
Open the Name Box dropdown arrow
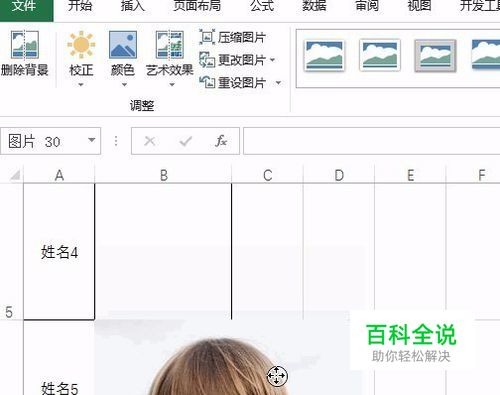[x=91, y=141]
